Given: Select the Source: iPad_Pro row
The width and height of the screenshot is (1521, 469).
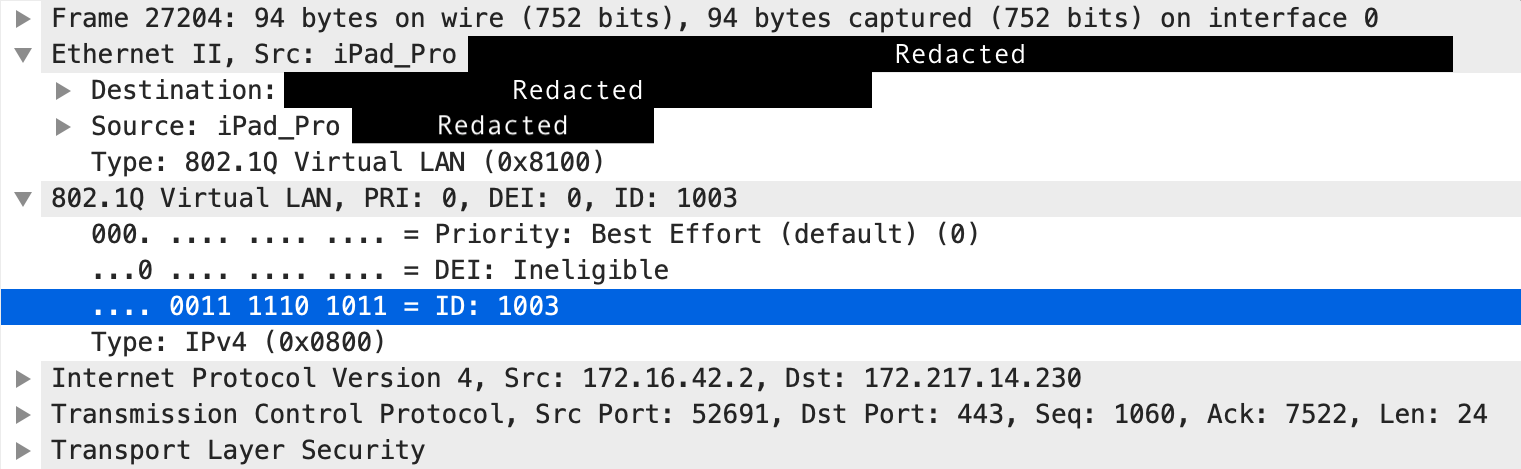Looking at the screenshot, I should click(760, 126).
